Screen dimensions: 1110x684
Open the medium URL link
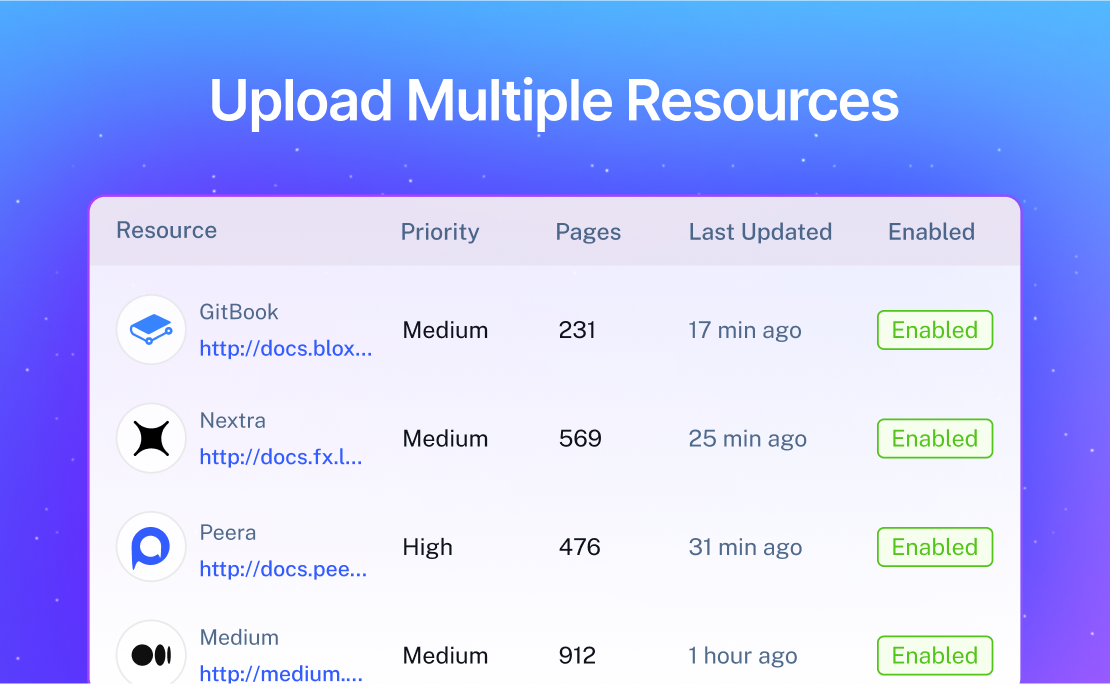[x=281, y=673]
